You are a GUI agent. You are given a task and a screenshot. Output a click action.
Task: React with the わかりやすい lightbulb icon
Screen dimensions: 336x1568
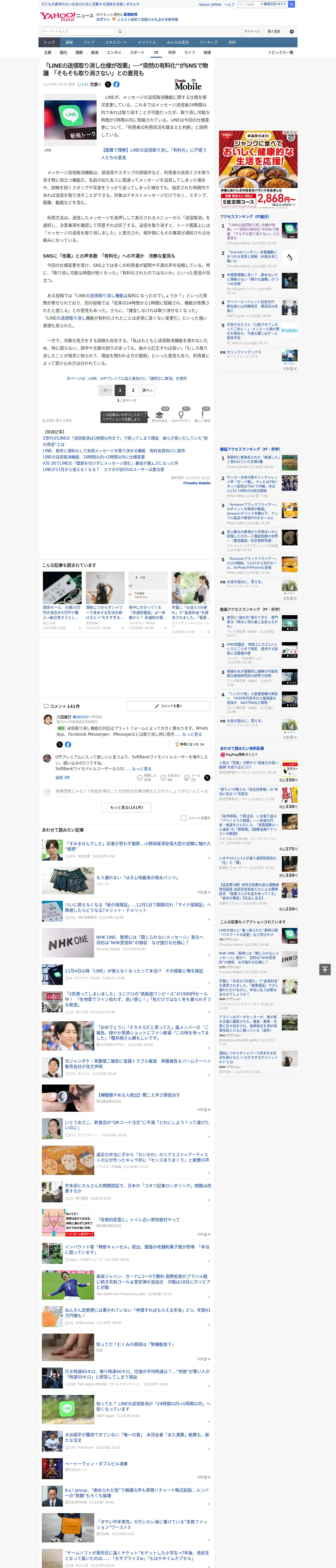[181, 414]
